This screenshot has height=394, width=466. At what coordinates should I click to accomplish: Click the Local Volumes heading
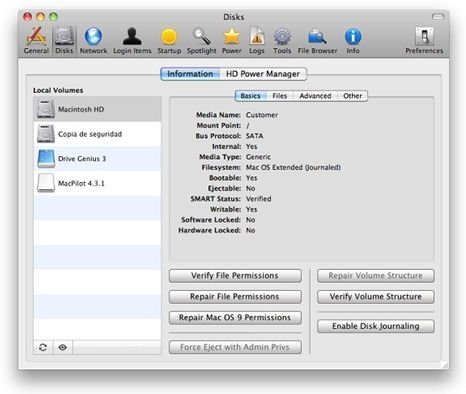pos(58,90)
